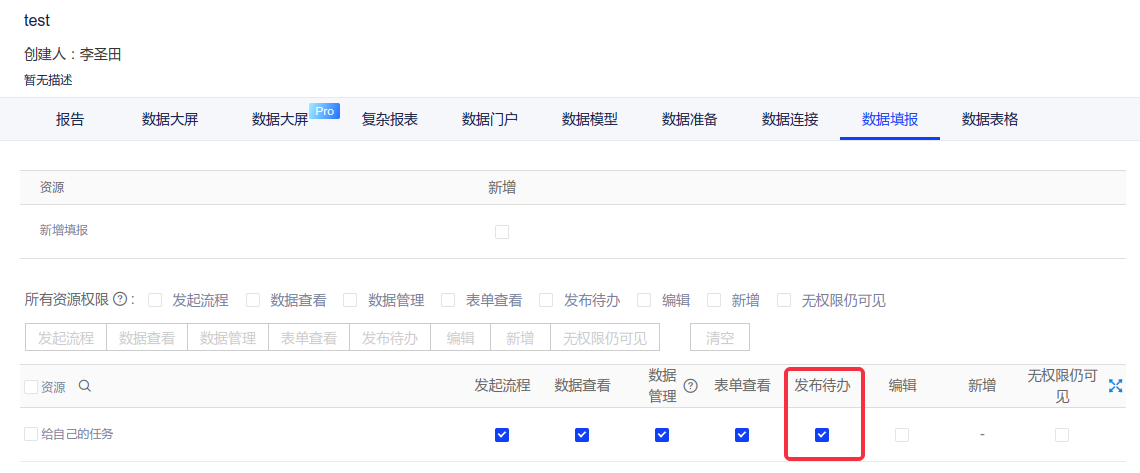Enable 编辑 checkbox for 给自己的任务
The width and height of the screenshot is (1140, 473).
coord(902,435)
